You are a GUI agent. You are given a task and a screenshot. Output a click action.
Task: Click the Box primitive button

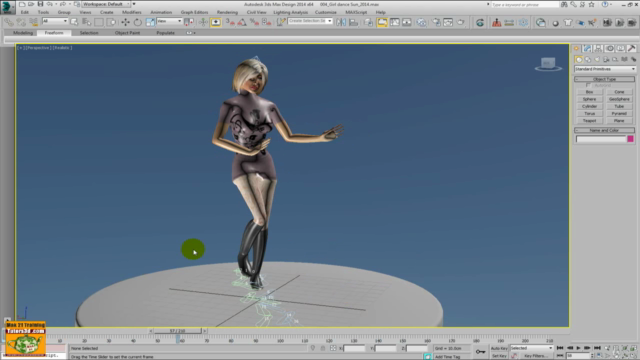point(589,92)
